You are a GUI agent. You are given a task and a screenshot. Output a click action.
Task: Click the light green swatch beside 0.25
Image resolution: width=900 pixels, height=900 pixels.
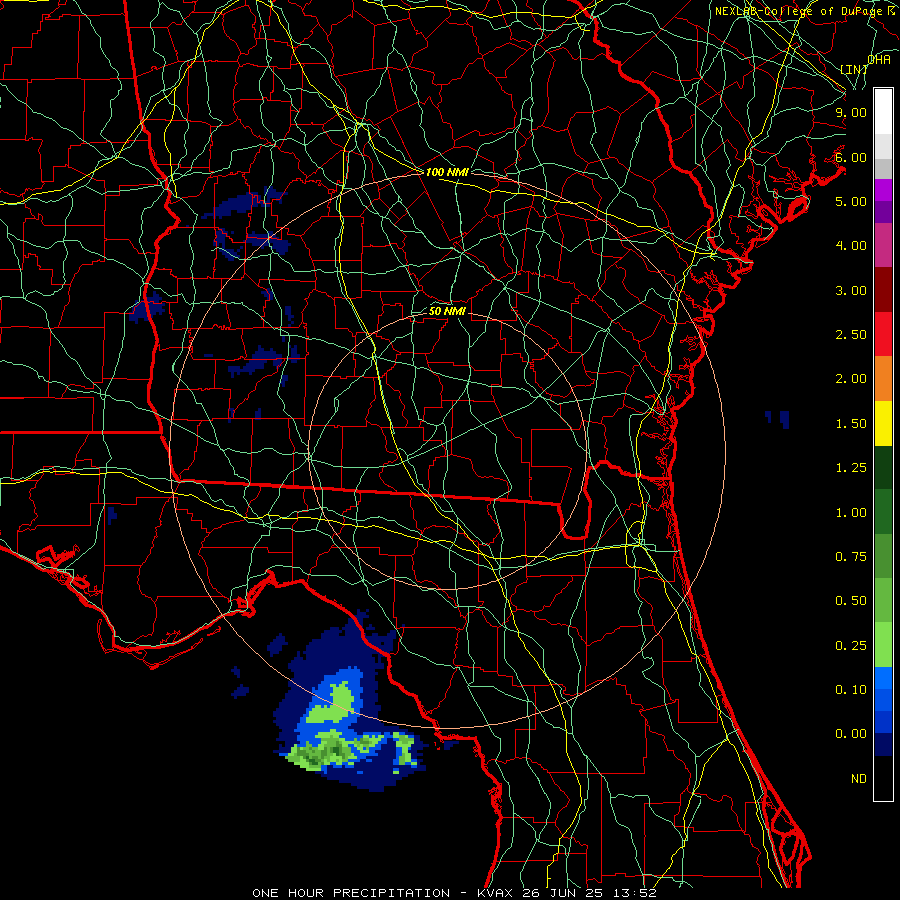click(883, 645)
